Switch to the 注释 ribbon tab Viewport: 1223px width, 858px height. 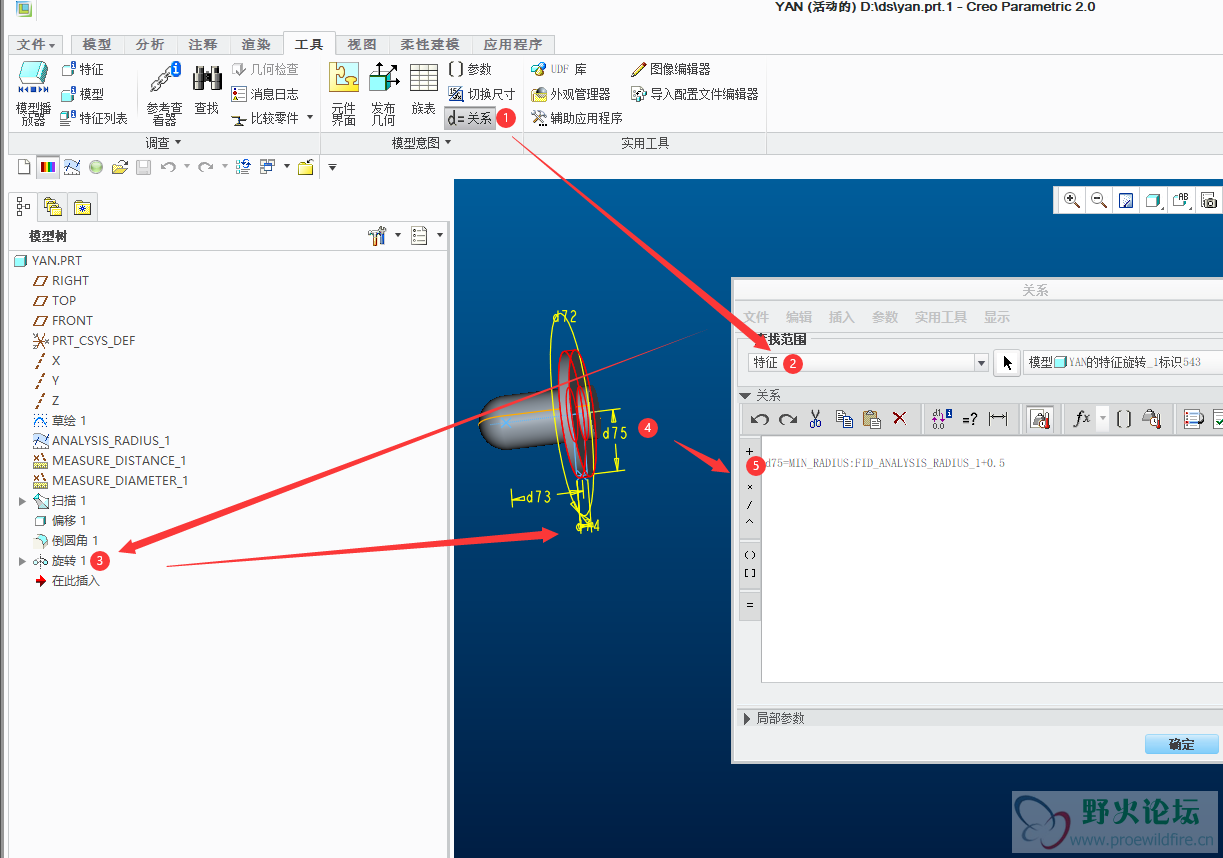[203, 45]
